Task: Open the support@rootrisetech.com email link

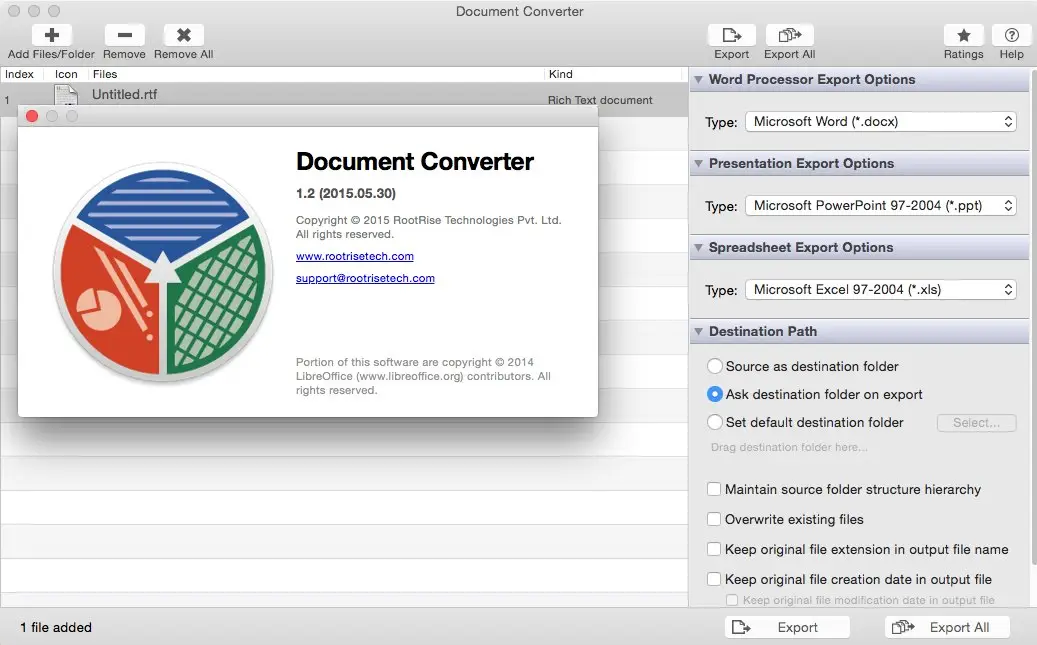Action: tap(365, 279)
